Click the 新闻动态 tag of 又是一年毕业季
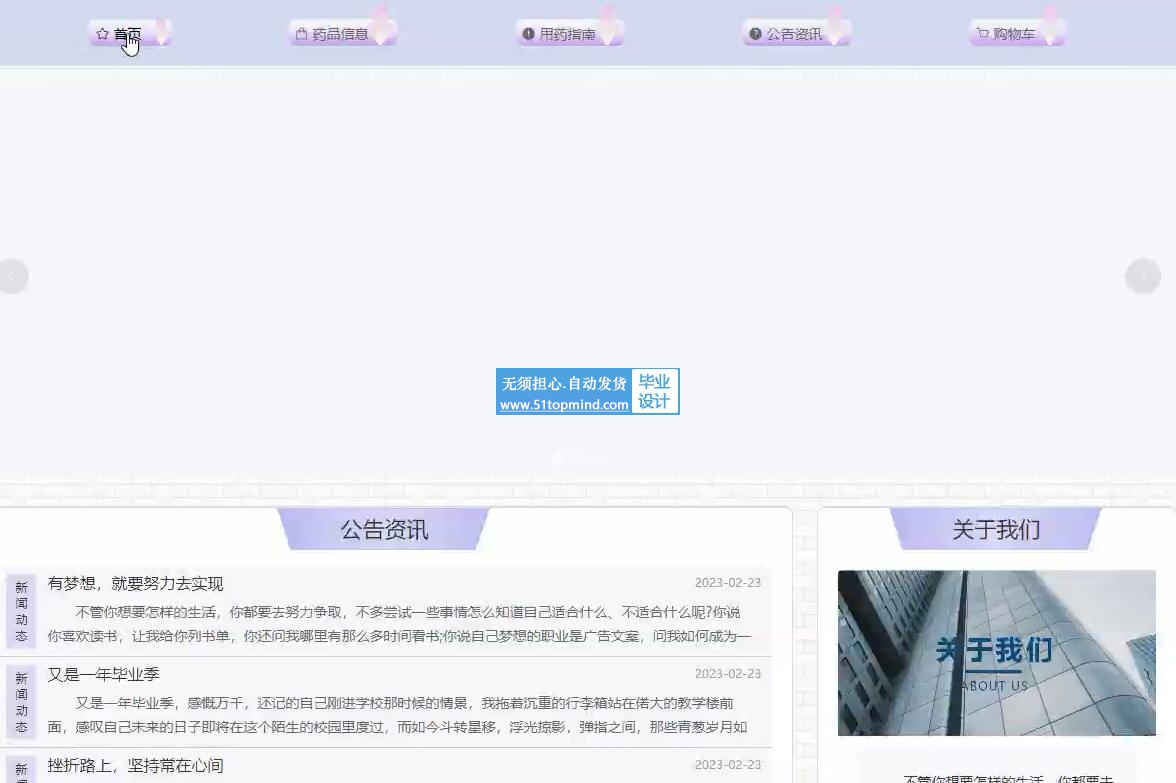This screenshot has width=1176, height=783. (x=21, y=702)
